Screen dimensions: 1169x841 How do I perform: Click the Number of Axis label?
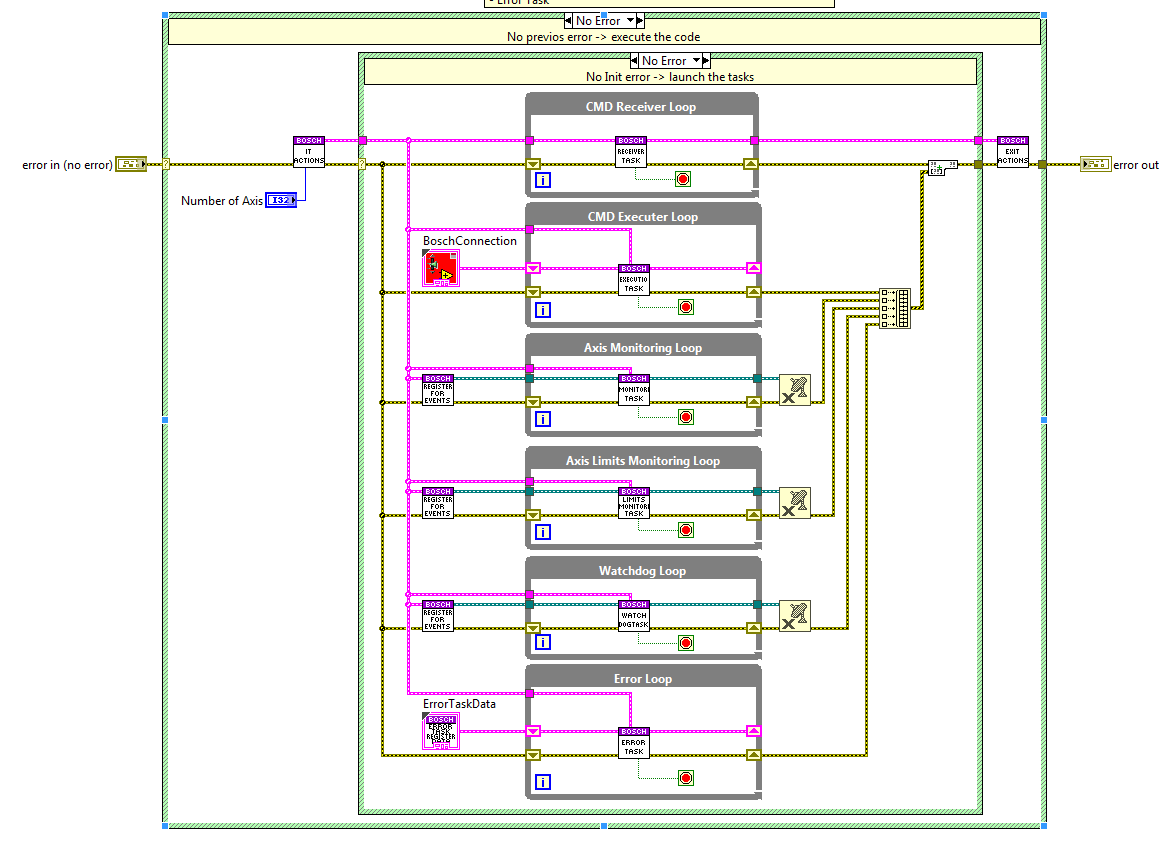click(221, 201)
